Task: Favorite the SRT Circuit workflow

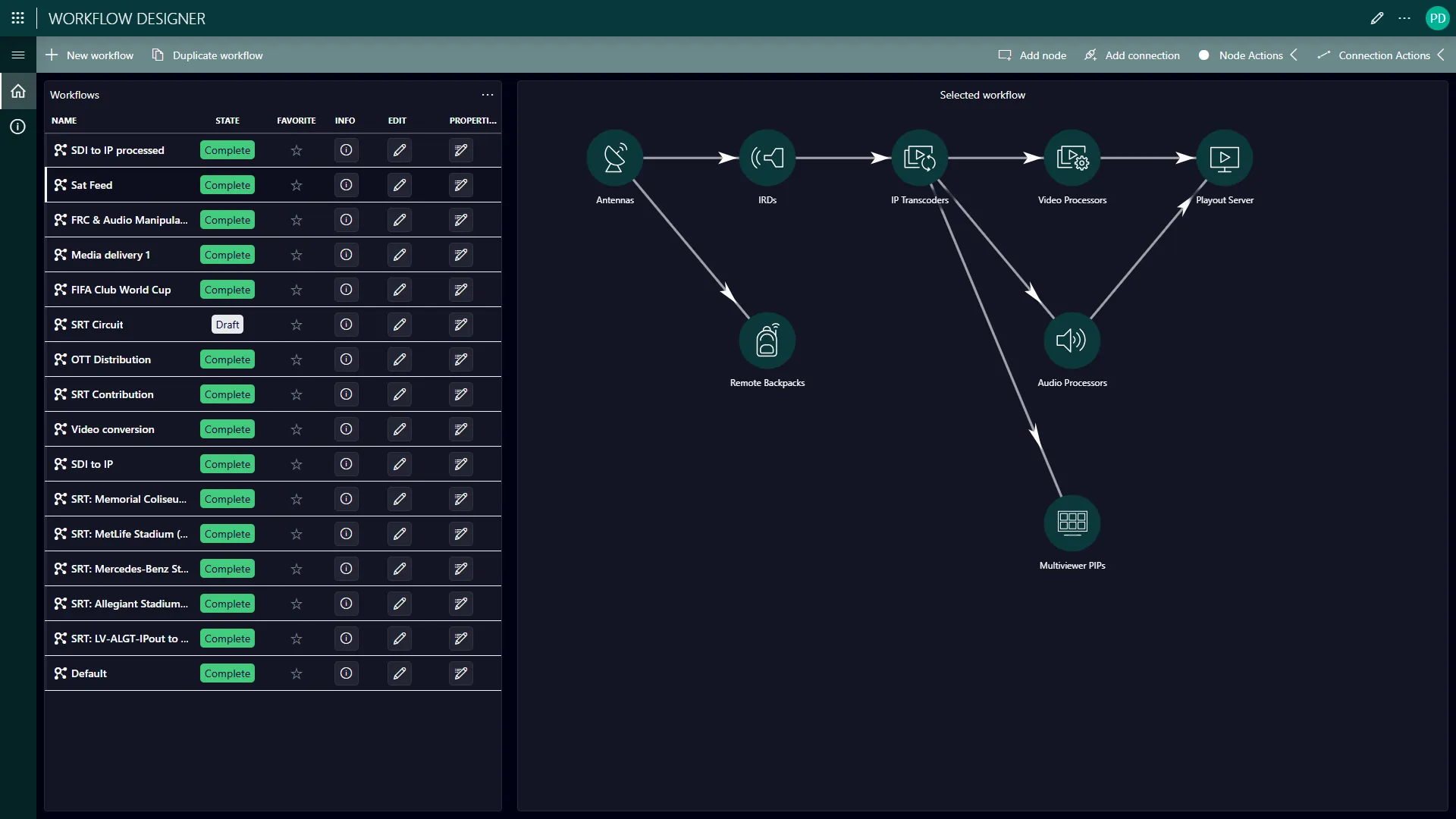Action: pos(297,325)
